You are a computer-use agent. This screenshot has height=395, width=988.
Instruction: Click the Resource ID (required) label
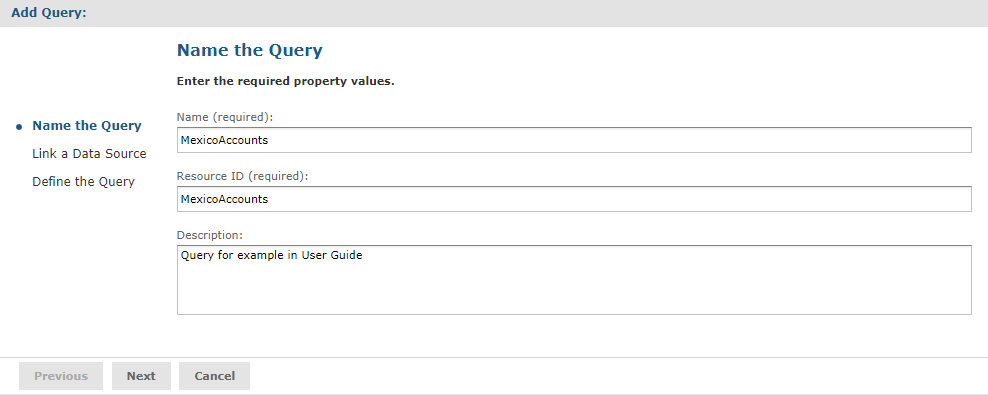tap(243, 176)
